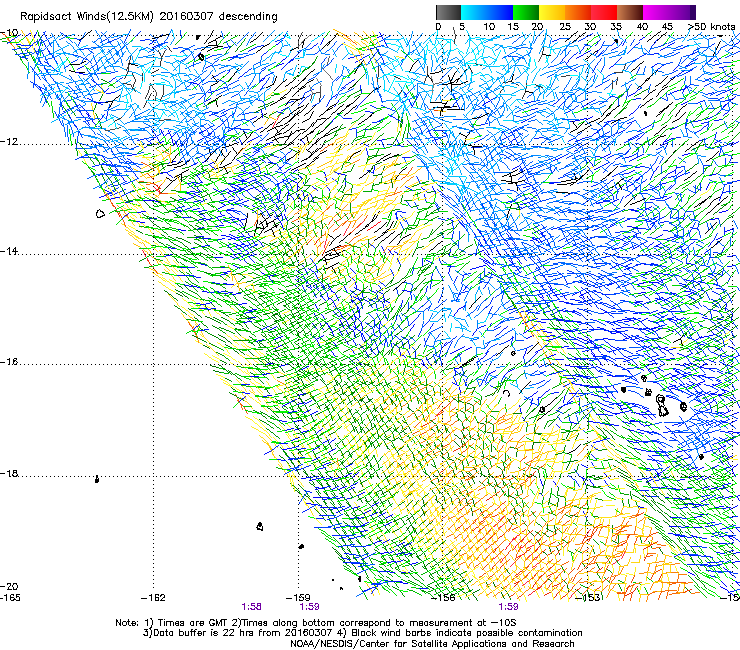Click the title 'Rapidscat Winds(12.5KM) 20160307 descending'
Screen dimensions: 740x650
(x=149, y=17)
